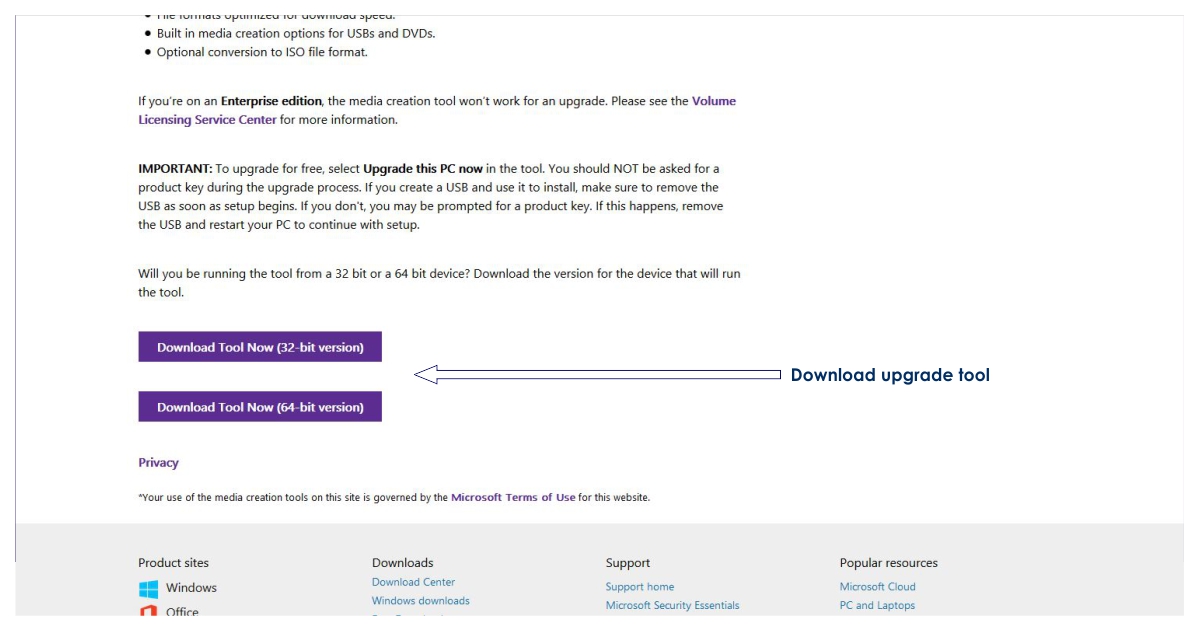Open the Windows downloads link
This screenshot has width=1201, height=635.
click(x=421, y=601)
